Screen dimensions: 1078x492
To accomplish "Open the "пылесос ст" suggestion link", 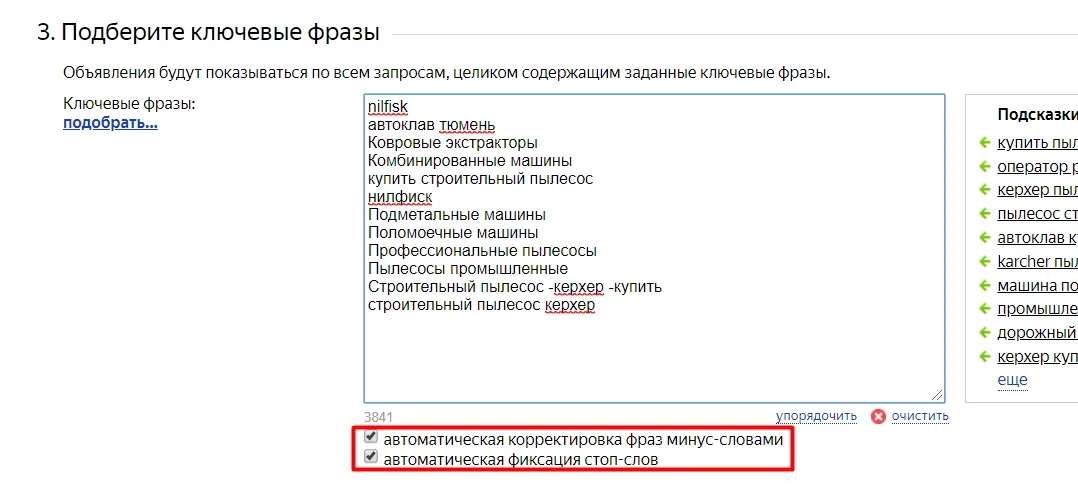I will click(x=1037, y=214).
